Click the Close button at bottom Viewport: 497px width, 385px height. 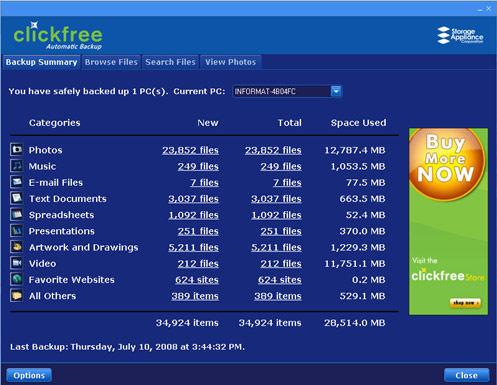(466, 375)
